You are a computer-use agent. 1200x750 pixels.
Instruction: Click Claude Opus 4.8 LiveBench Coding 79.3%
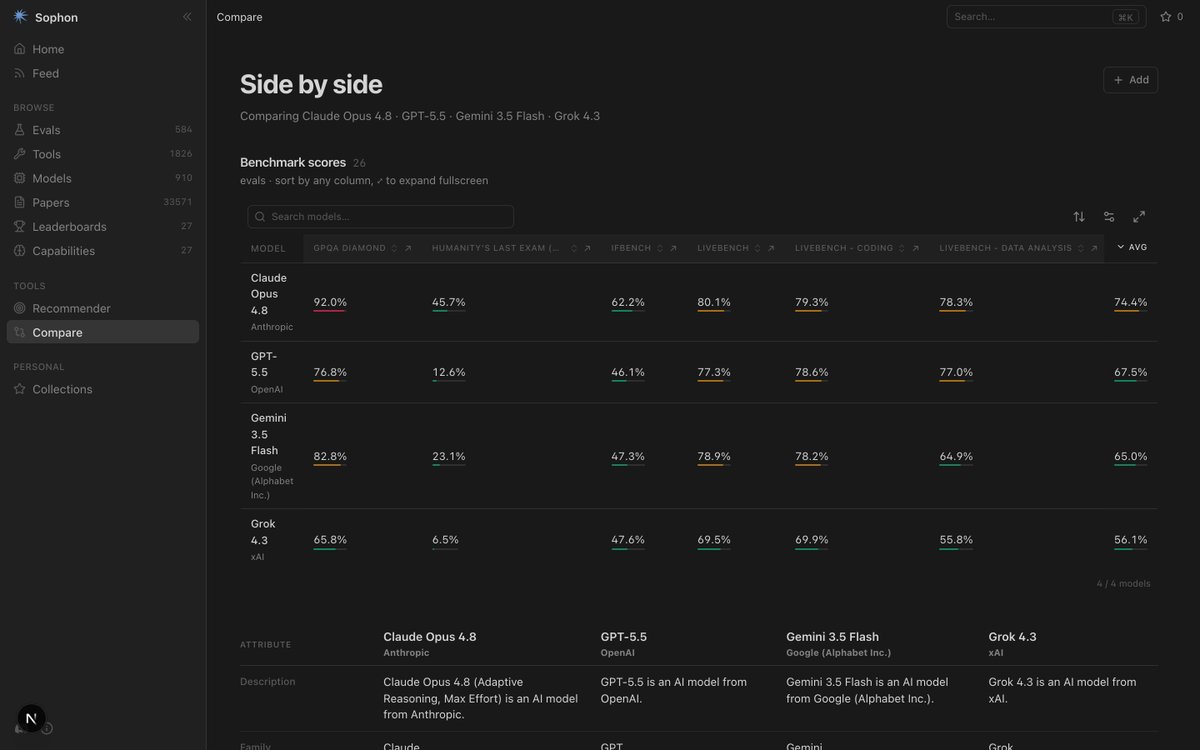pyautogui.click(x=812, y=302)
